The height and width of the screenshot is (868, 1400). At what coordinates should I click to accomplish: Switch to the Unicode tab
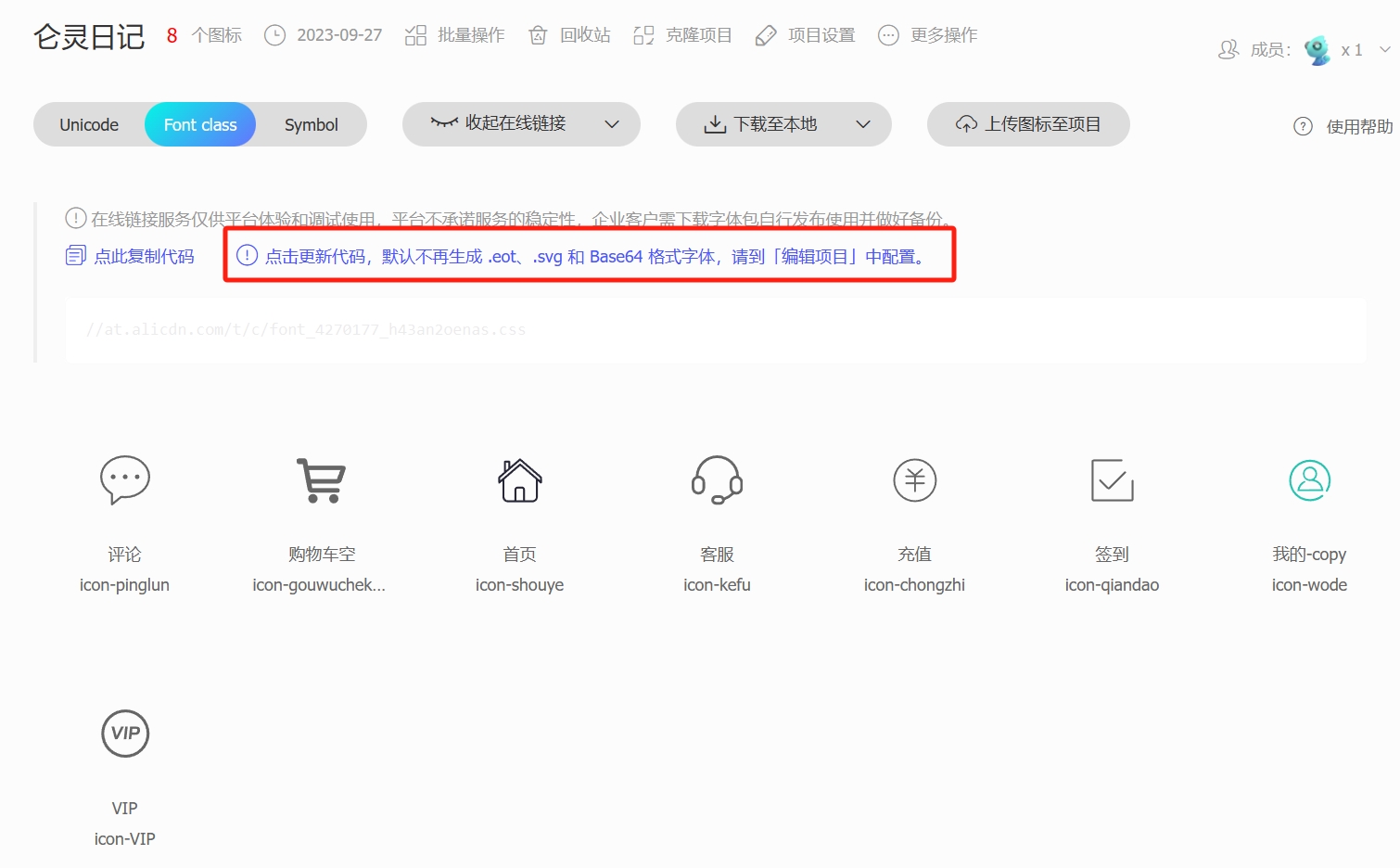(x=89, y=124)
